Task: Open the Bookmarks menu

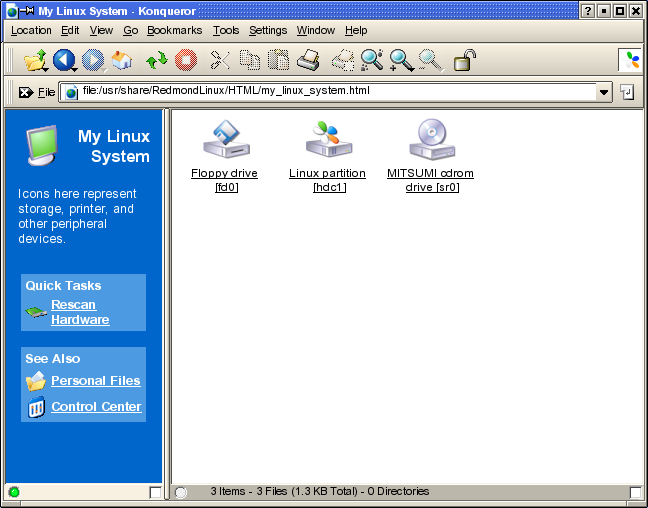Action: (x=174, y=31)
